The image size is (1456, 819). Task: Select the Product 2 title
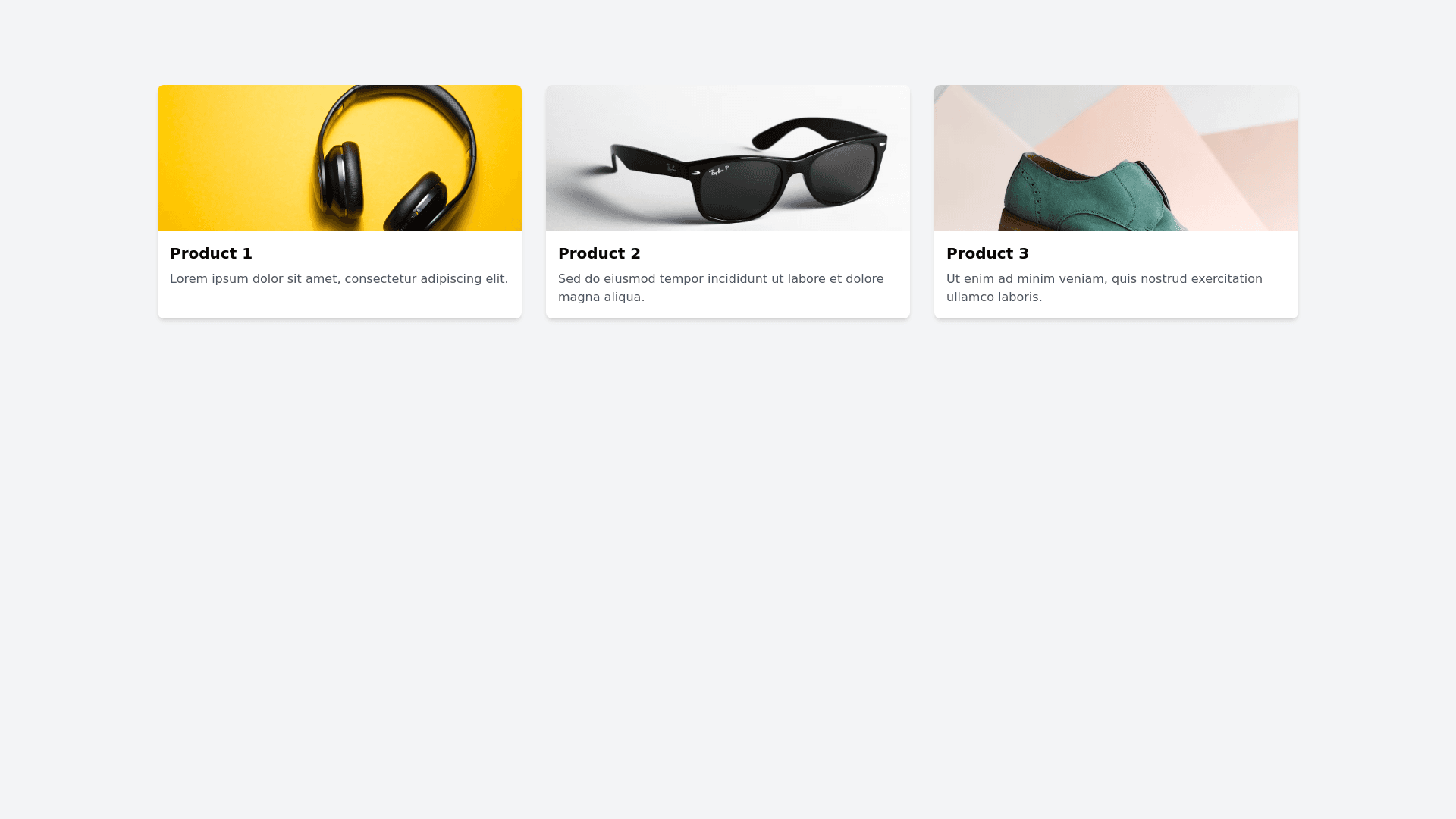(599, 253)
